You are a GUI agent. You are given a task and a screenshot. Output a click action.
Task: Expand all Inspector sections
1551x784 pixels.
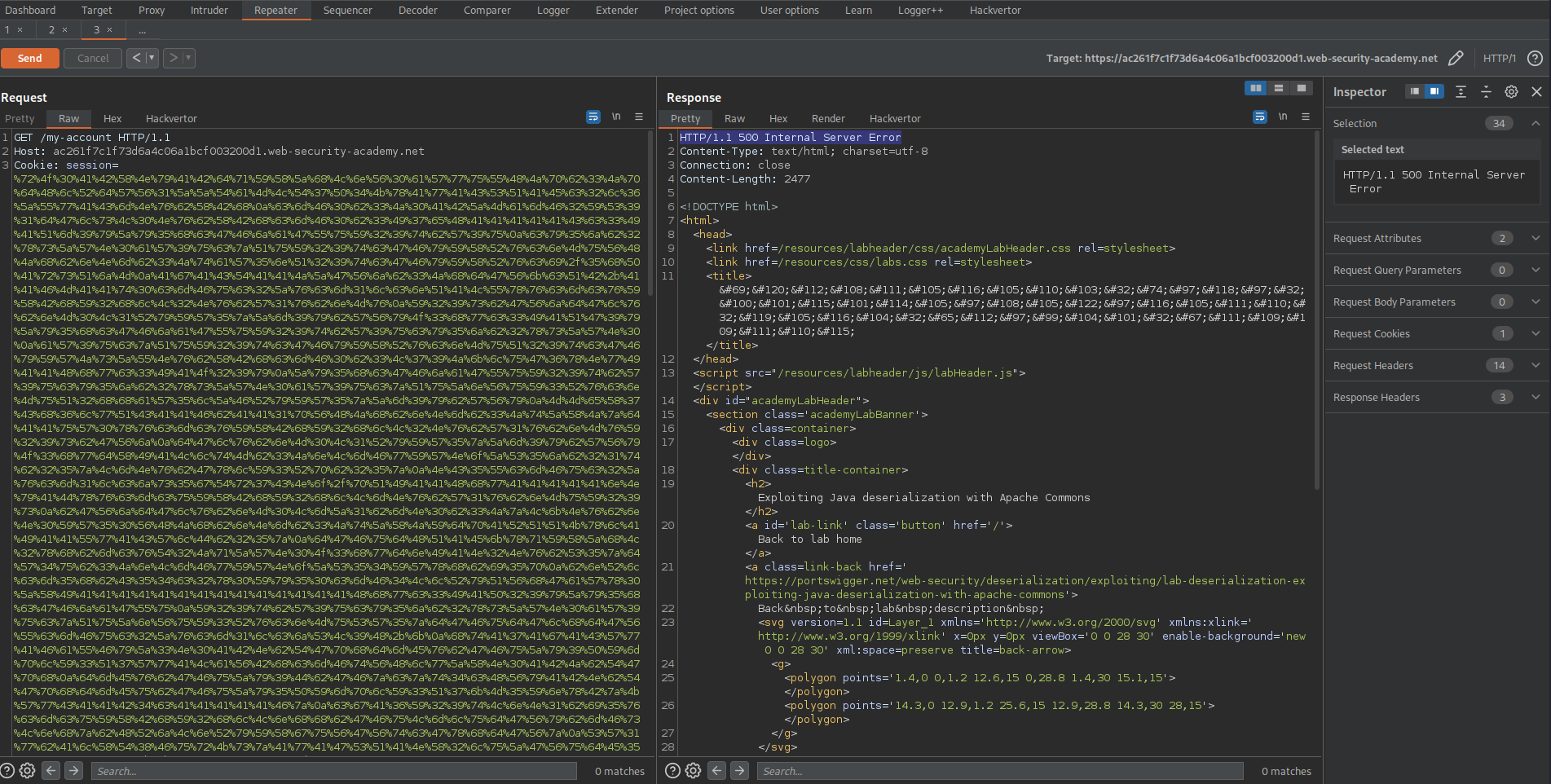tap(1461, 91)
